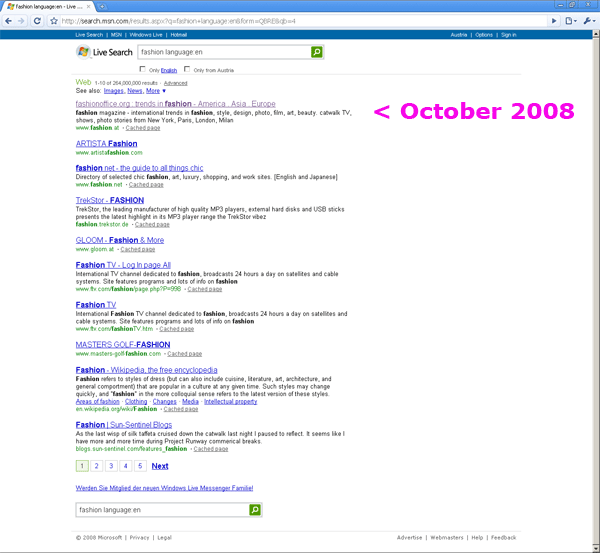
Task: Open the page control menu icon
Action: tap(571, 21)
